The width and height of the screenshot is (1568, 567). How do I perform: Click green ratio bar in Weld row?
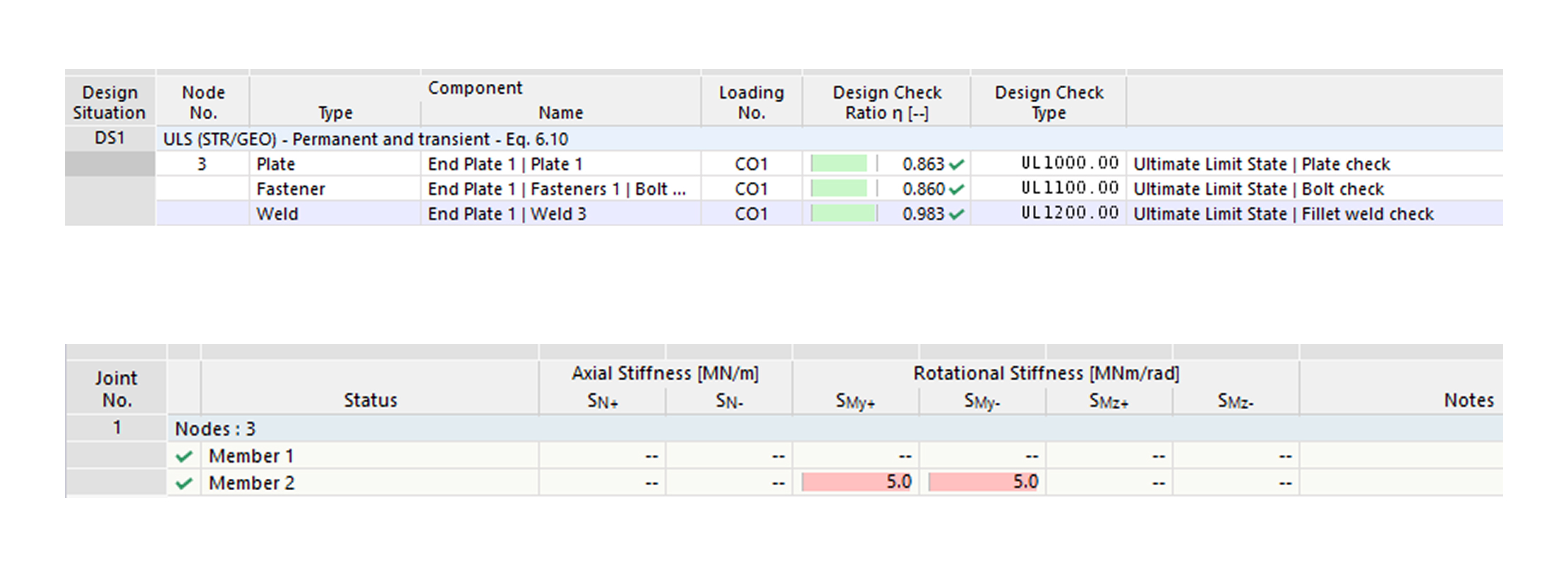click(843, 214)
